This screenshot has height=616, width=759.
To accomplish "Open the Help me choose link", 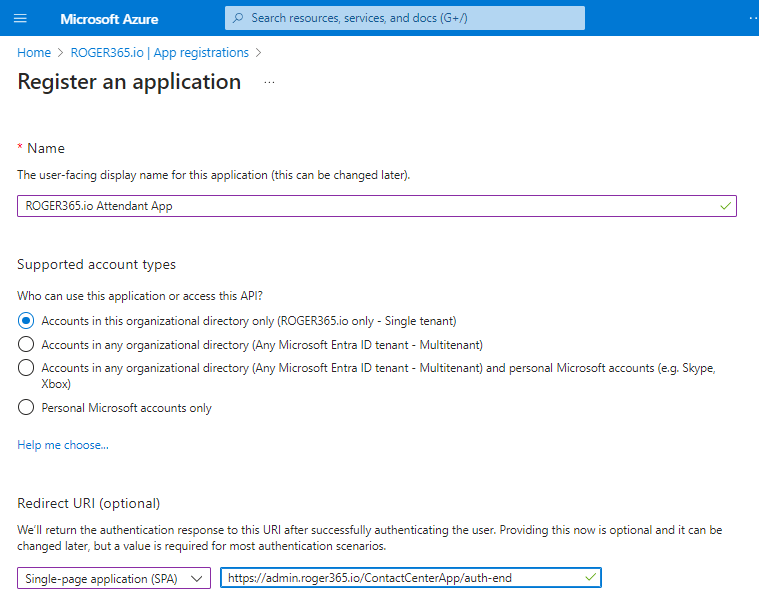I will click(x=63, y=445).
